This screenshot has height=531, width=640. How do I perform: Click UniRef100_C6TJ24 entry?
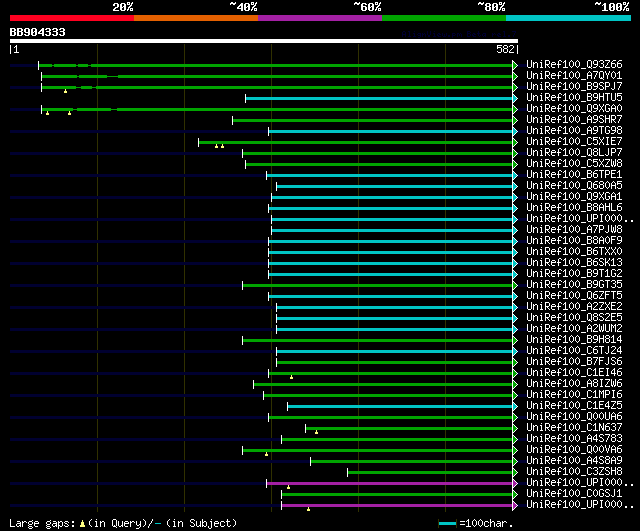pos(574,351)
